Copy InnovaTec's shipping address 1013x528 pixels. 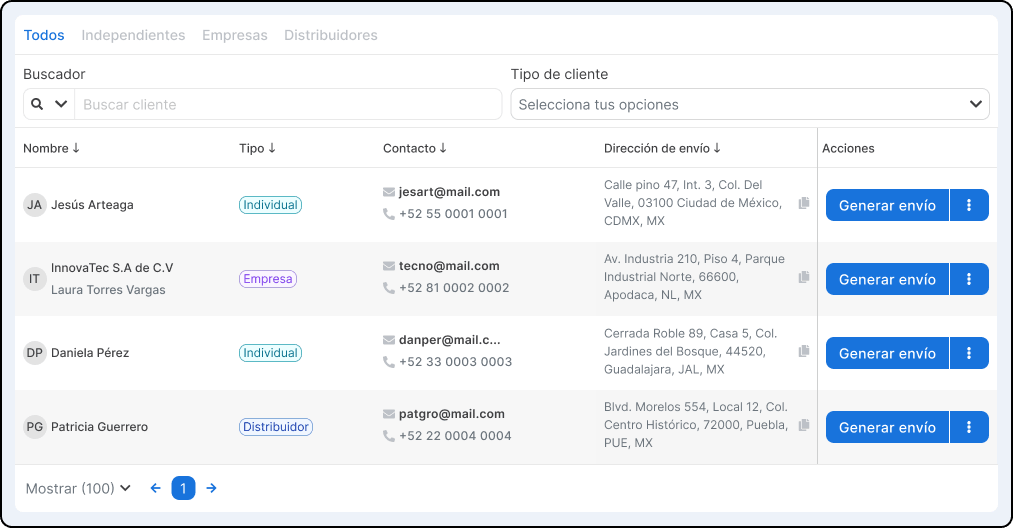(804, 278)
